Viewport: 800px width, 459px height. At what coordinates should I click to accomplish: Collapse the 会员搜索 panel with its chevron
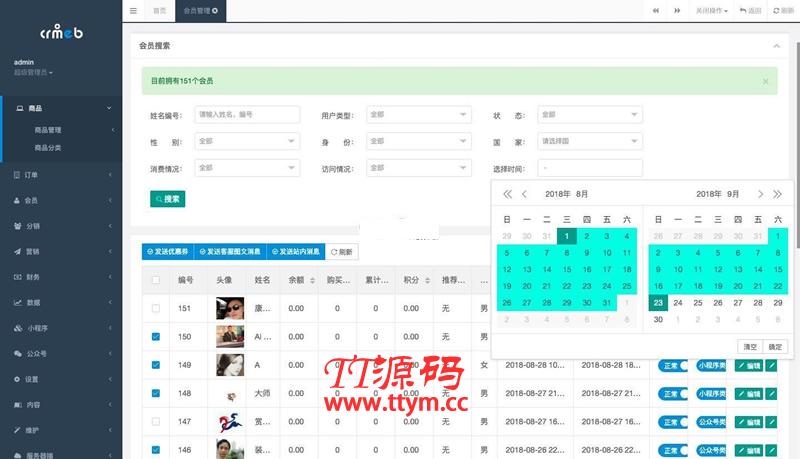(777, 46)
